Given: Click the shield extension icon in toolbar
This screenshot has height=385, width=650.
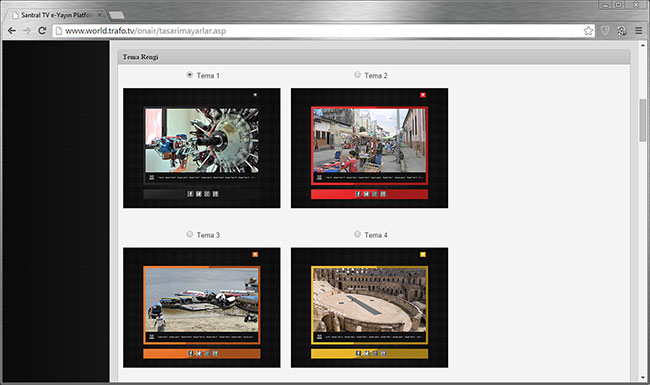Looking at the screenshot, I should click(x=605, y=31).
